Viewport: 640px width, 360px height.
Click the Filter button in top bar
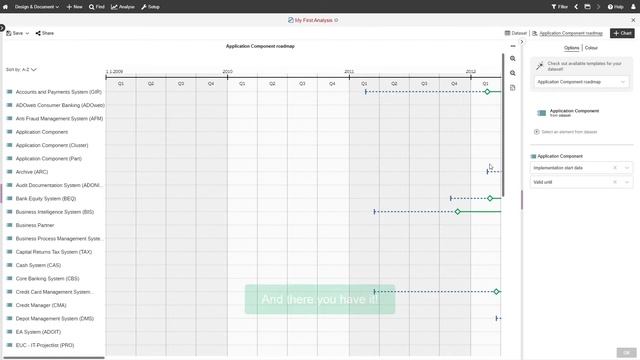(x=560, y=7)
